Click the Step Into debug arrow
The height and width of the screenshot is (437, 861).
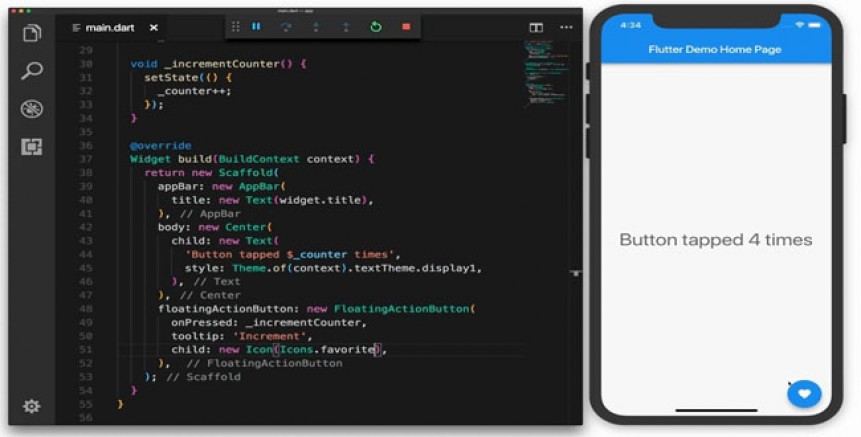click(x=316, y=27)
